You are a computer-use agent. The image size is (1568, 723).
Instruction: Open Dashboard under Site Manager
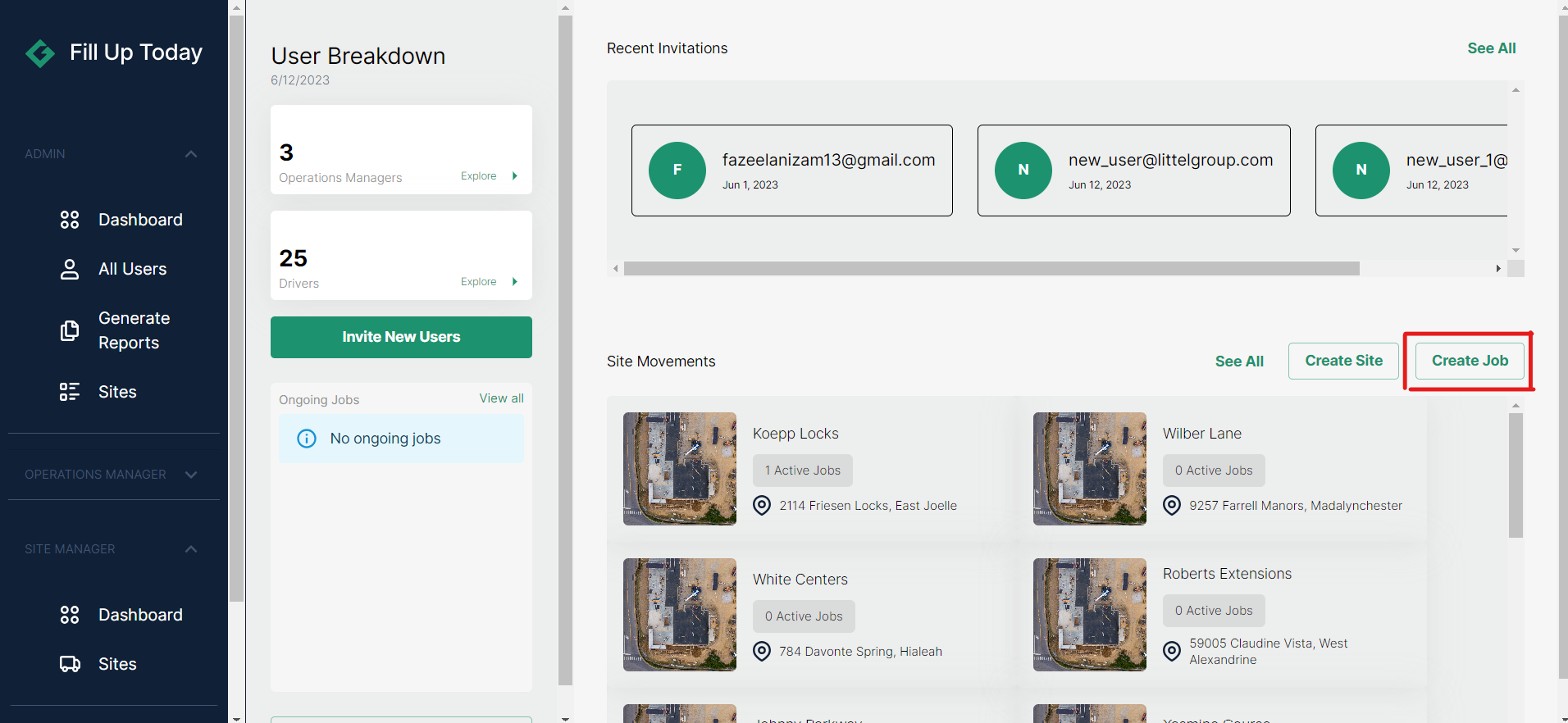[x=140, y=615]
